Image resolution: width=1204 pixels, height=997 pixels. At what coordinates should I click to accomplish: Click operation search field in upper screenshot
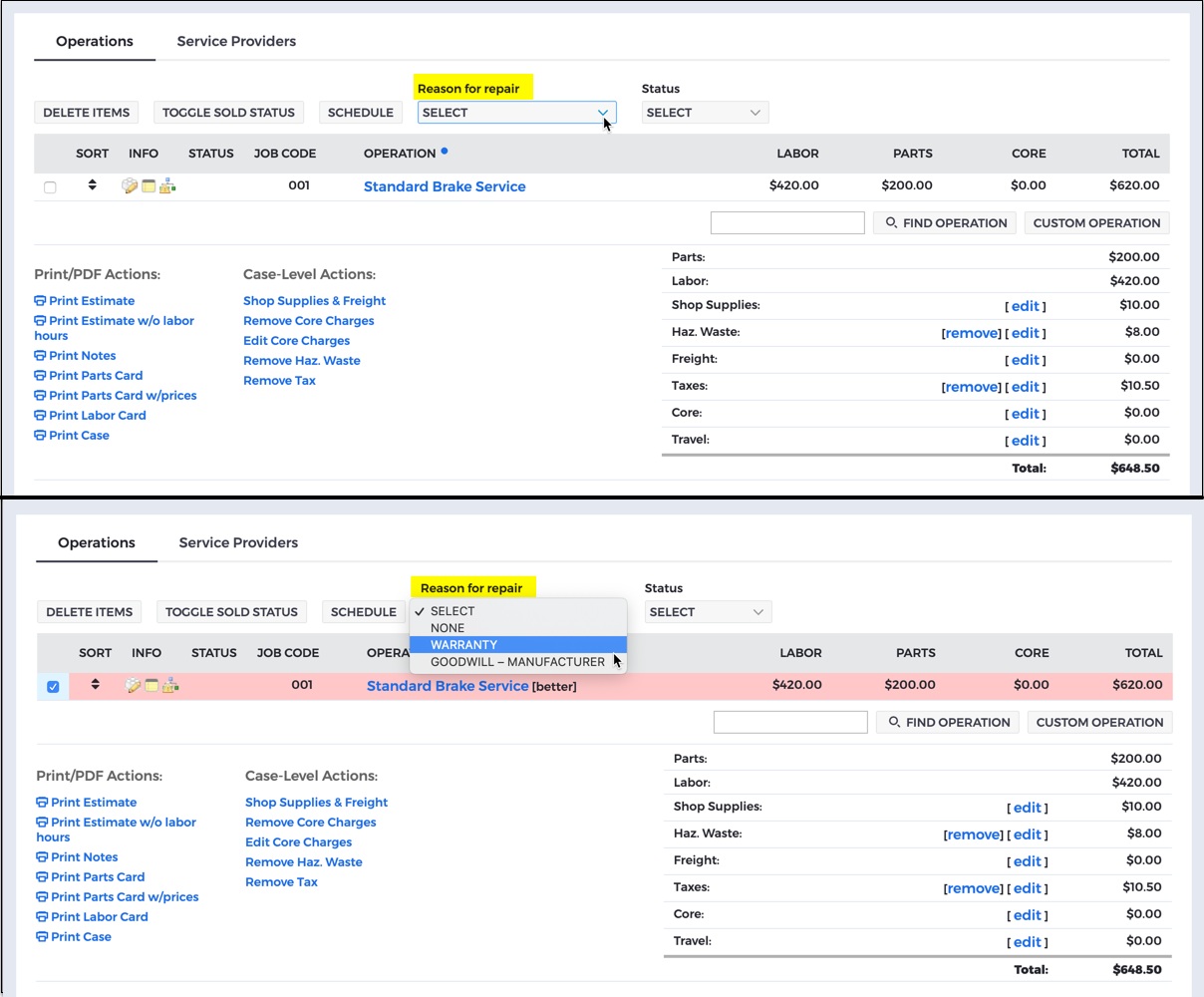787,223
